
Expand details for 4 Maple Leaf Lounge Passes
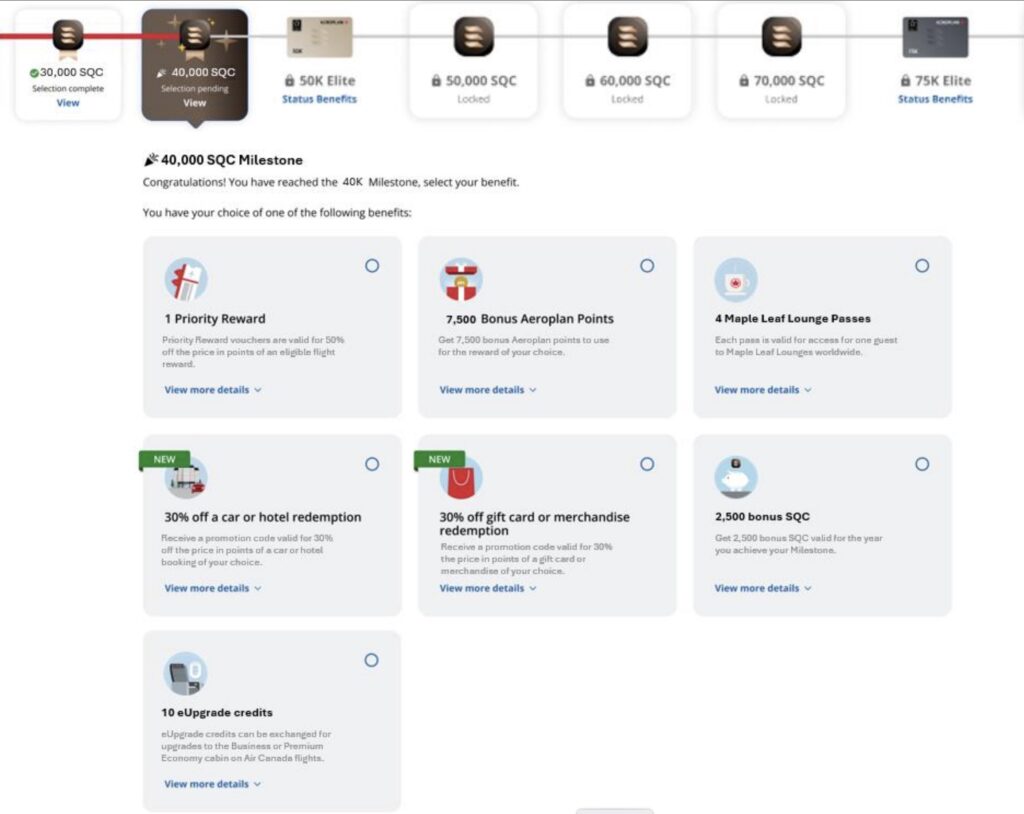click(x=763, y=390)
